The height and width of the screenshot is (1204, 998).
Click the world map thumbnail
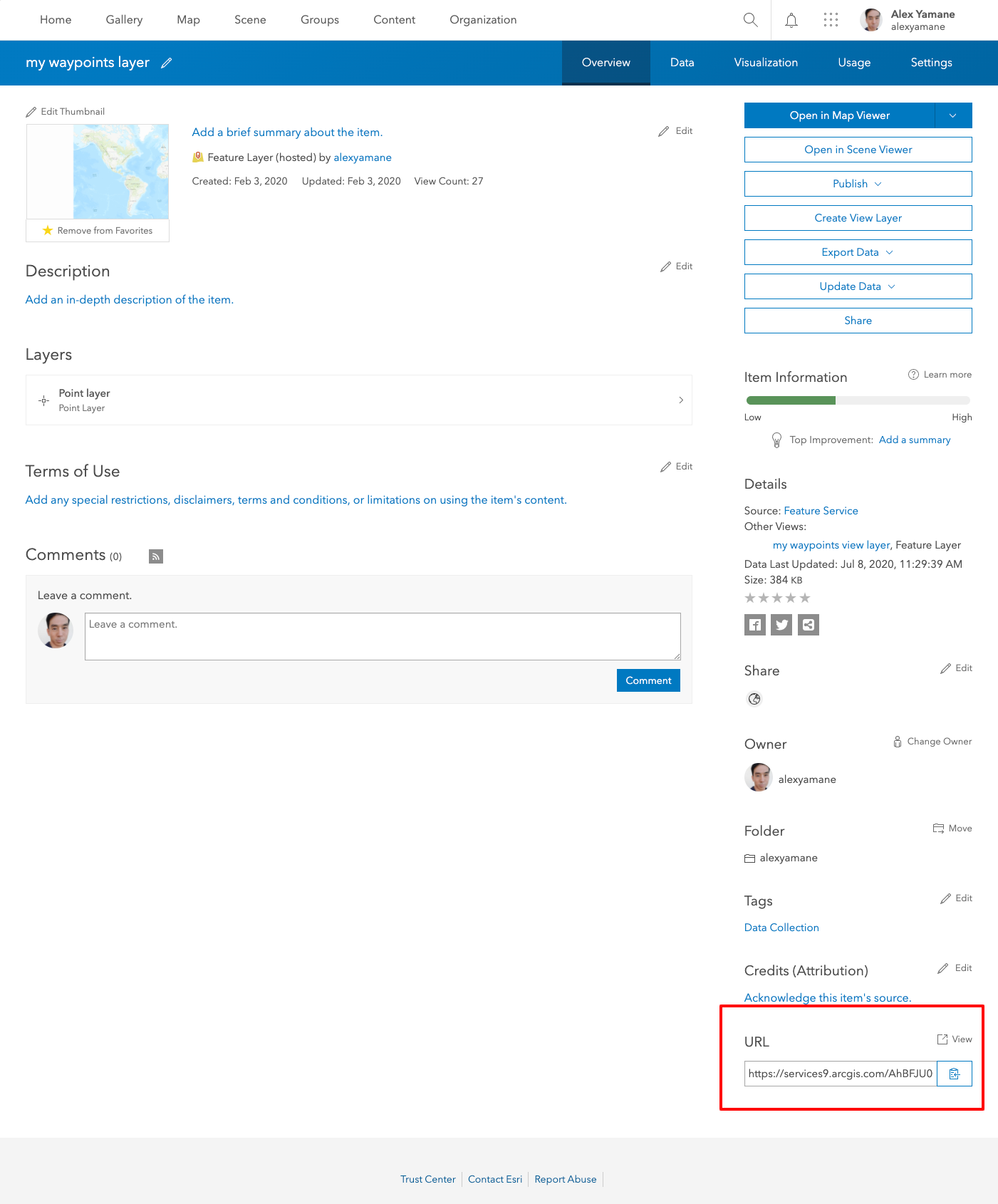tap(98, 172)
